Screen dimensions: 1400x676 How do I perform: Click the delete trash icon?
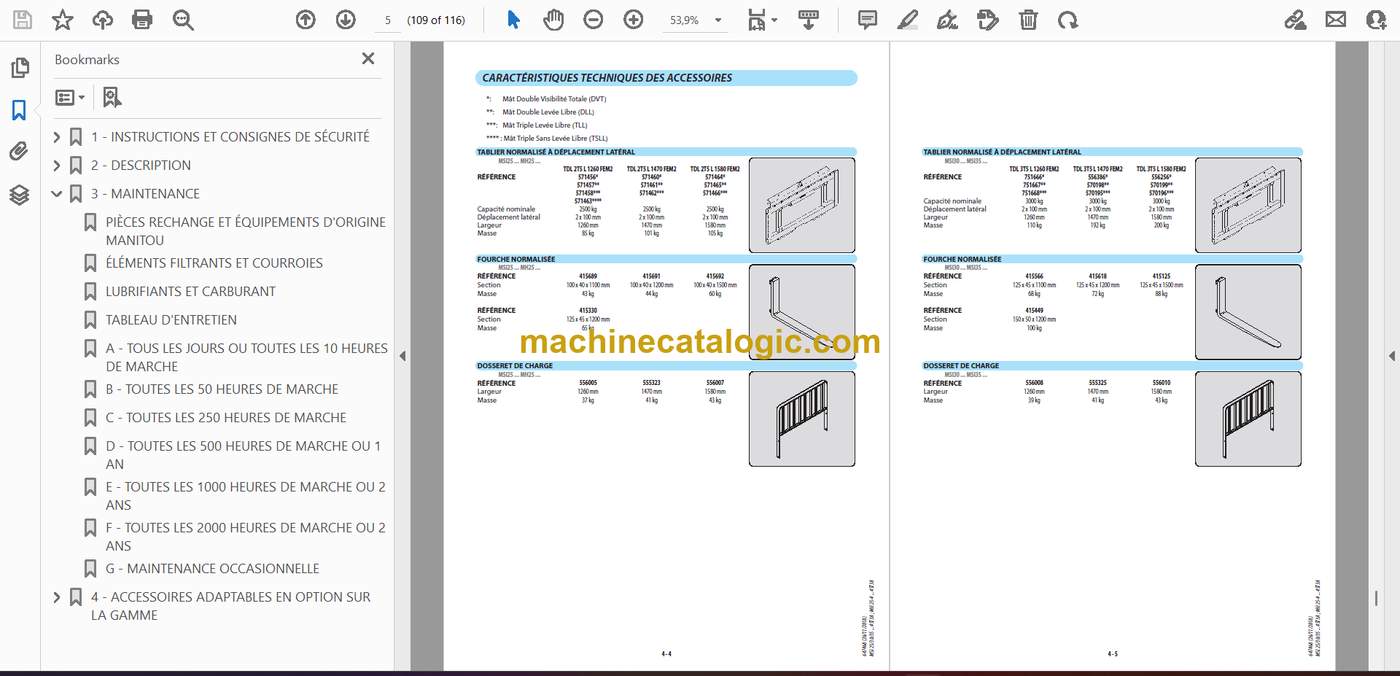tap(1028, 20)
